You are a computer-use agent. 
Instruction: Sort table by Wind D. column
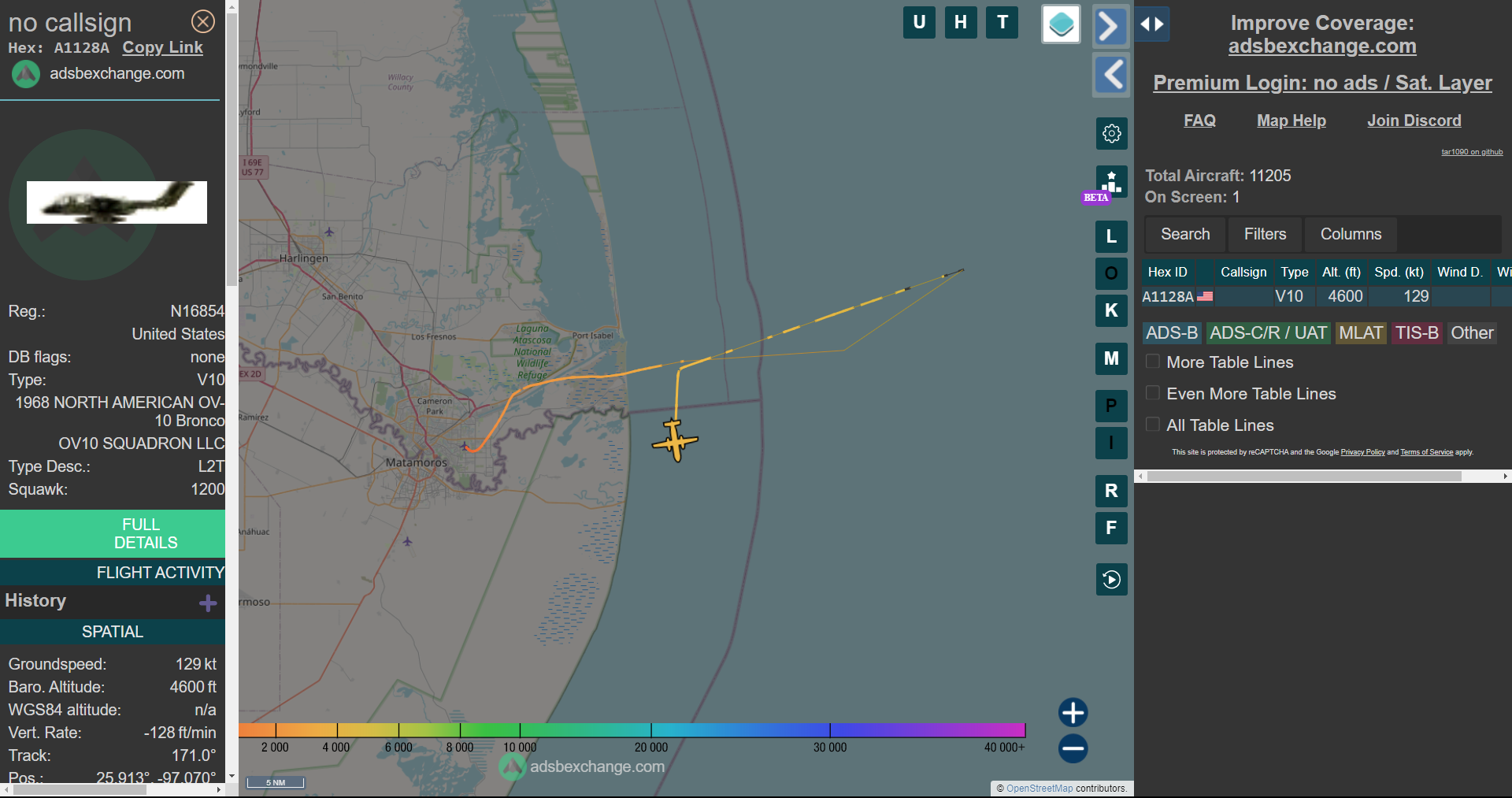pyautogui.click(x=1459, y=272)
